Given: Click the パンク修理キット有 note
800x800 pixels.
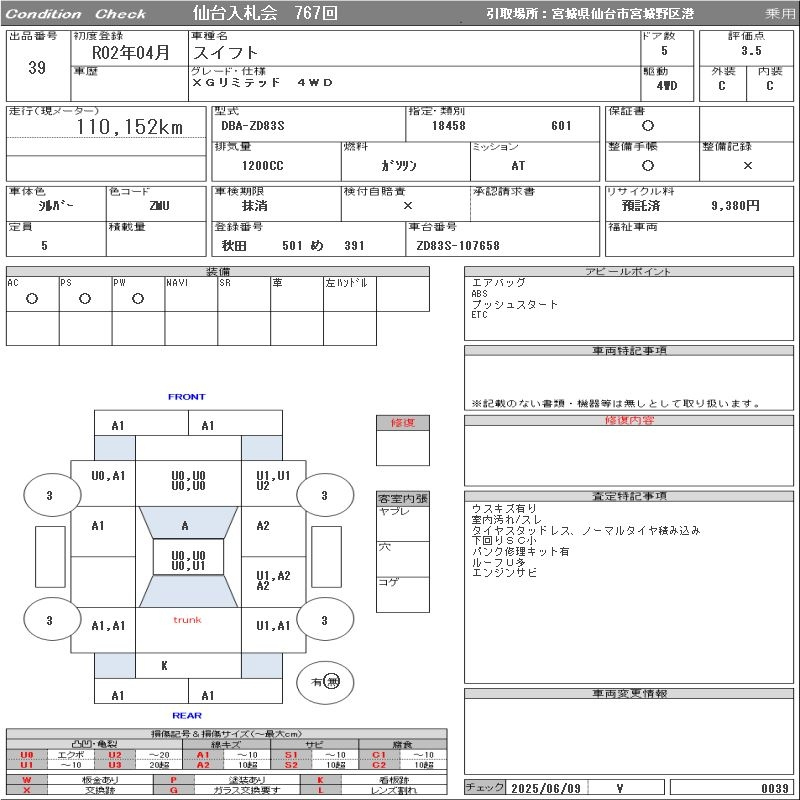Looking at the screenshot, I should point(520,551).
